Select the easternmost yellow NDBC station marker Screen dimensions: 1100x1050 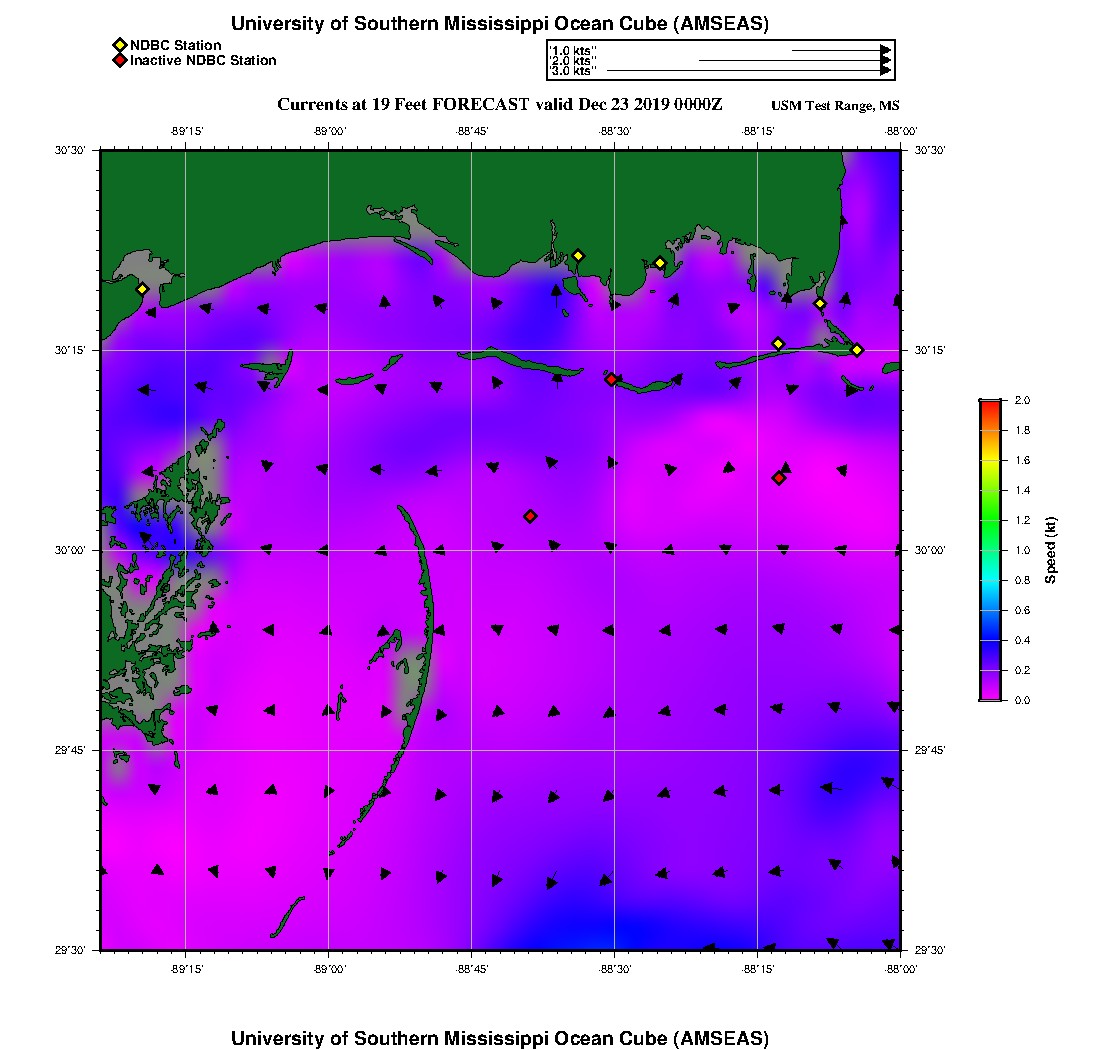pyautogui.click(x=857, y=349)
